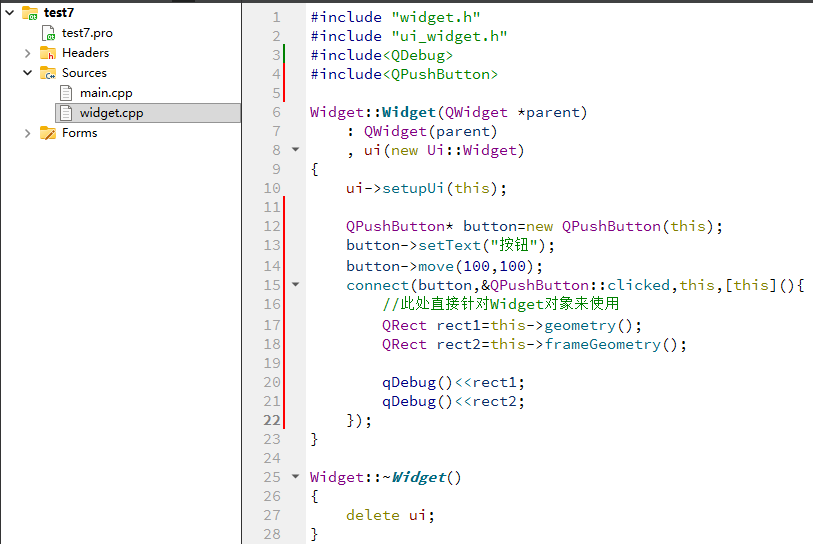
Task: Click rect2 on line 21
Action: [494, 402]
